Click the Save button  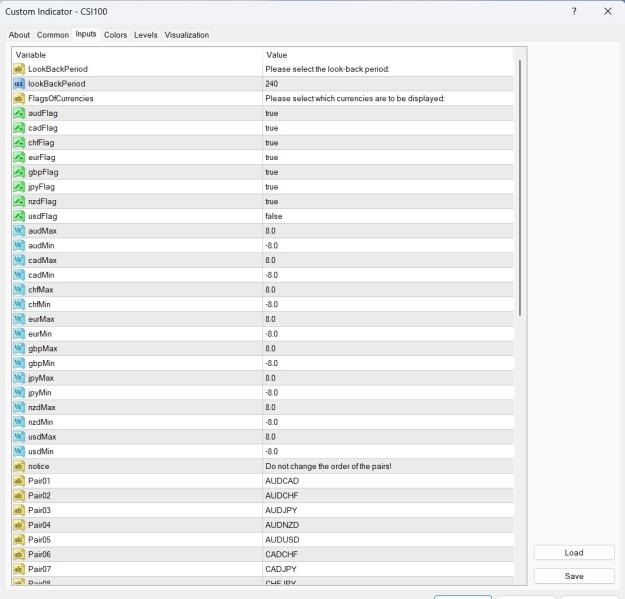coord(574,576)
